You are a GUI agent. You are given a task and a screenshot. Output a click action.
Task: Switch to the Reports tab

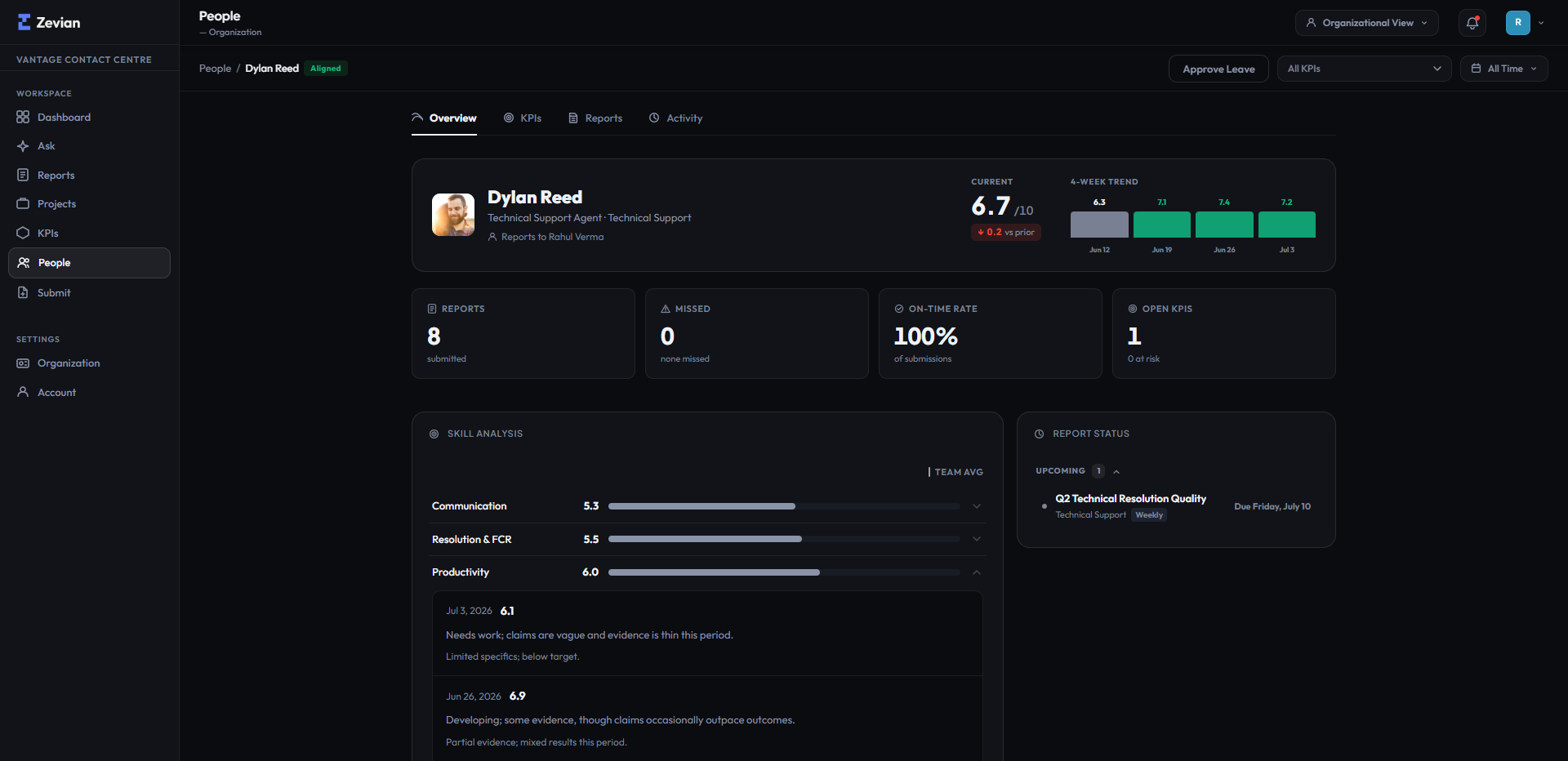coord(595,118)
